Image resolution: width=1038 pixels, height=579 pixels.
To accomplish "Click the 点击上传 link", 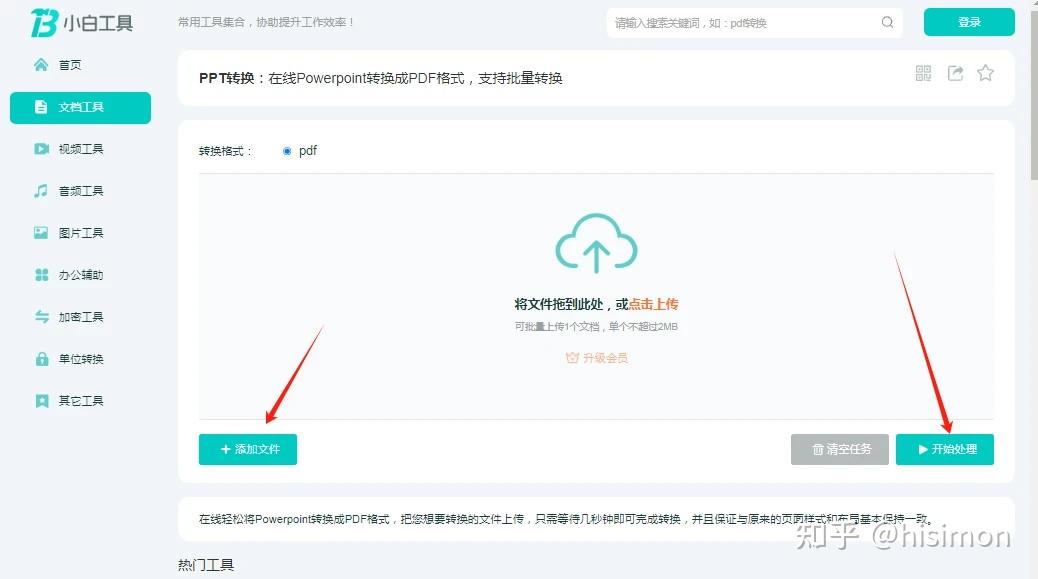I will (653, 304).
